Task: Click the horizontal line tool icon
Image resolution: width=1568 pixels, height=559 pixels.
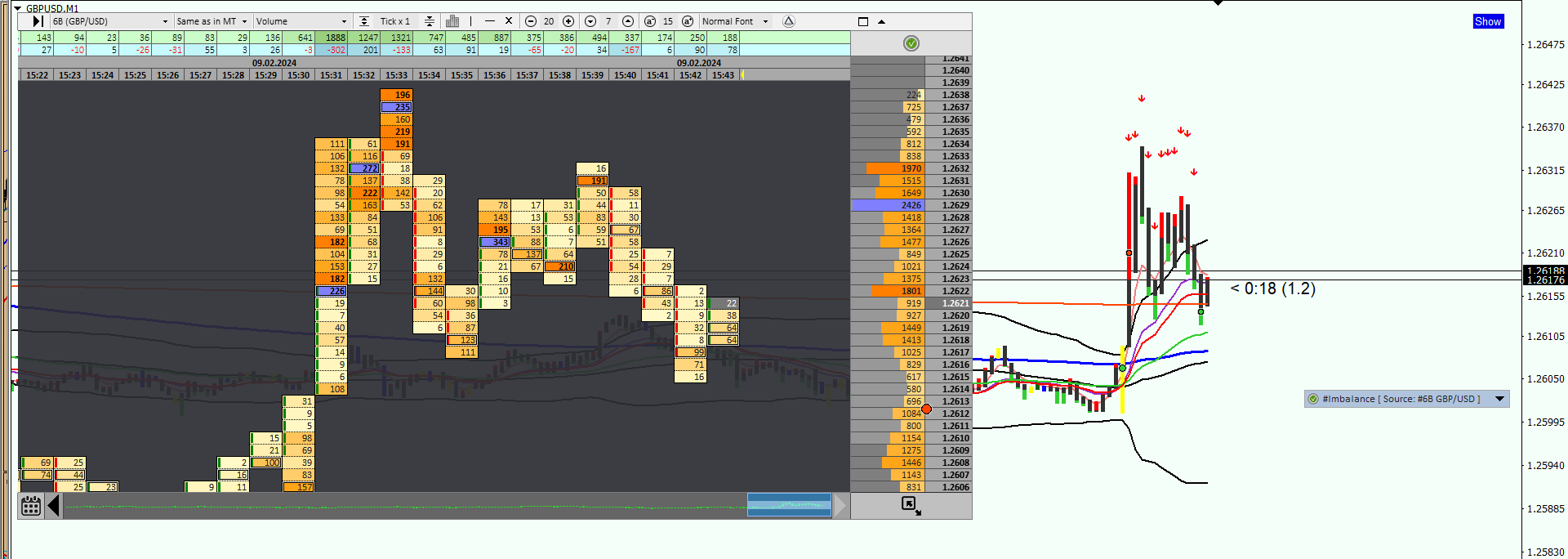Action: [489, 21]
